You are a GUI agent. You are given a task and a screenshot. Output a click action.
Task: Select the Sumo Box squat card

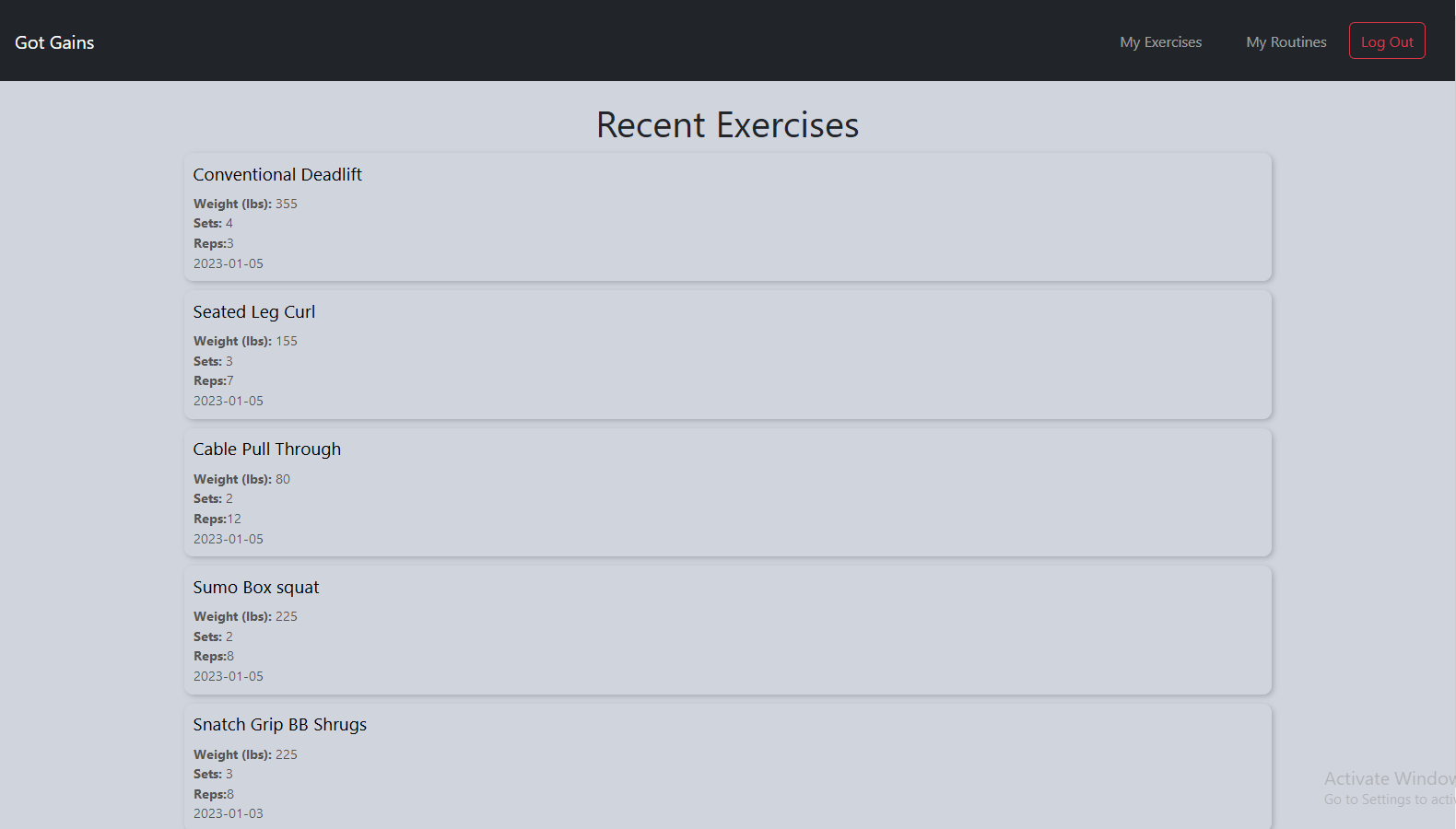(x=728, y=630)
